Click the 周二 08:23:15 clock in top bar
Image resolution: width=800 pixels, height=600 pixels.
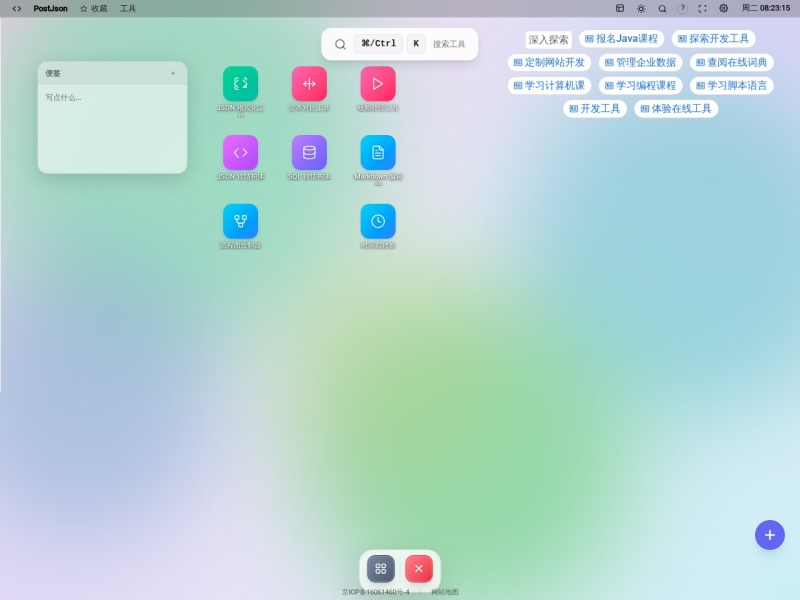(x=766, y=8)
